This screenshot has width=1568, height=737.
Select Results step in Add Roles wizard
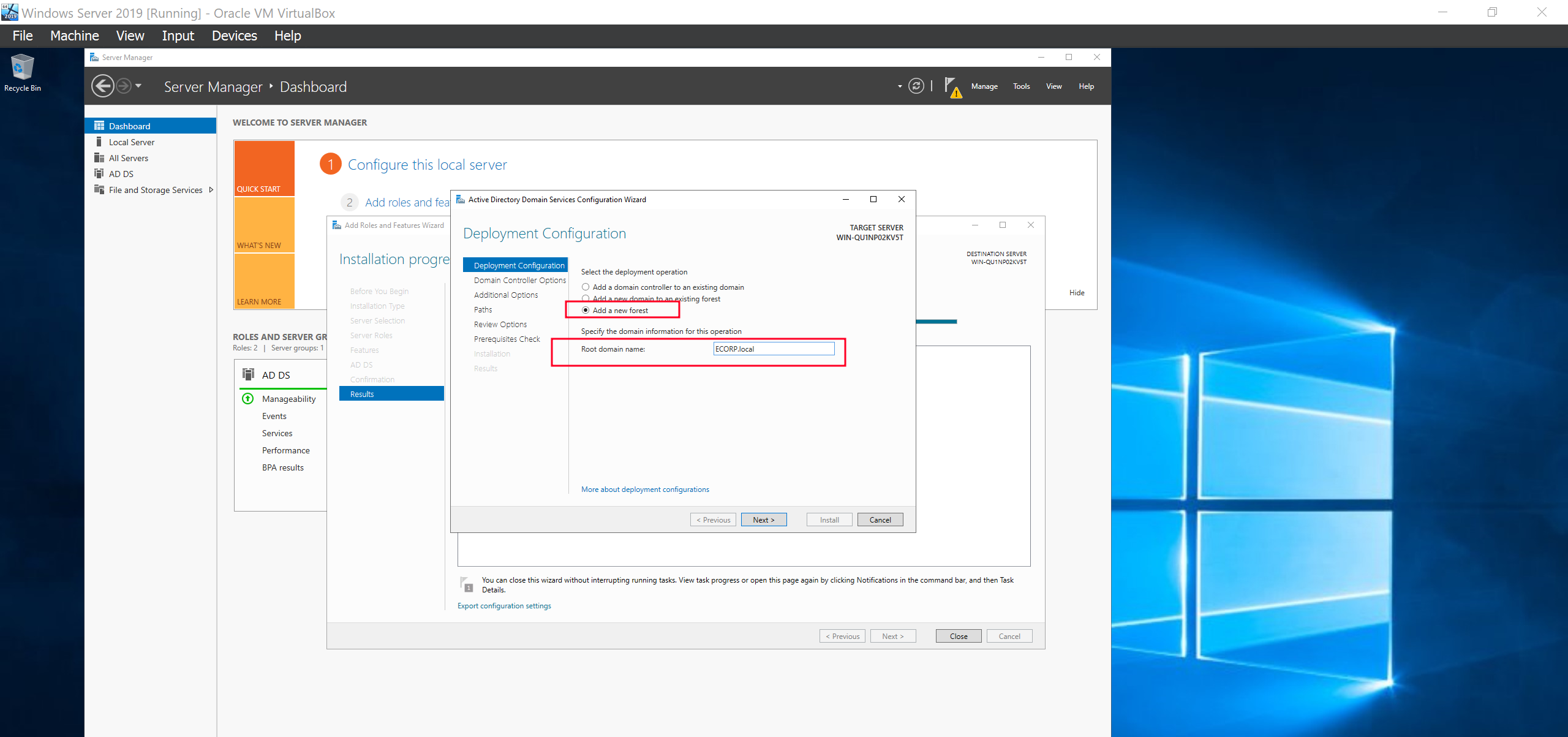coord(391,393)
